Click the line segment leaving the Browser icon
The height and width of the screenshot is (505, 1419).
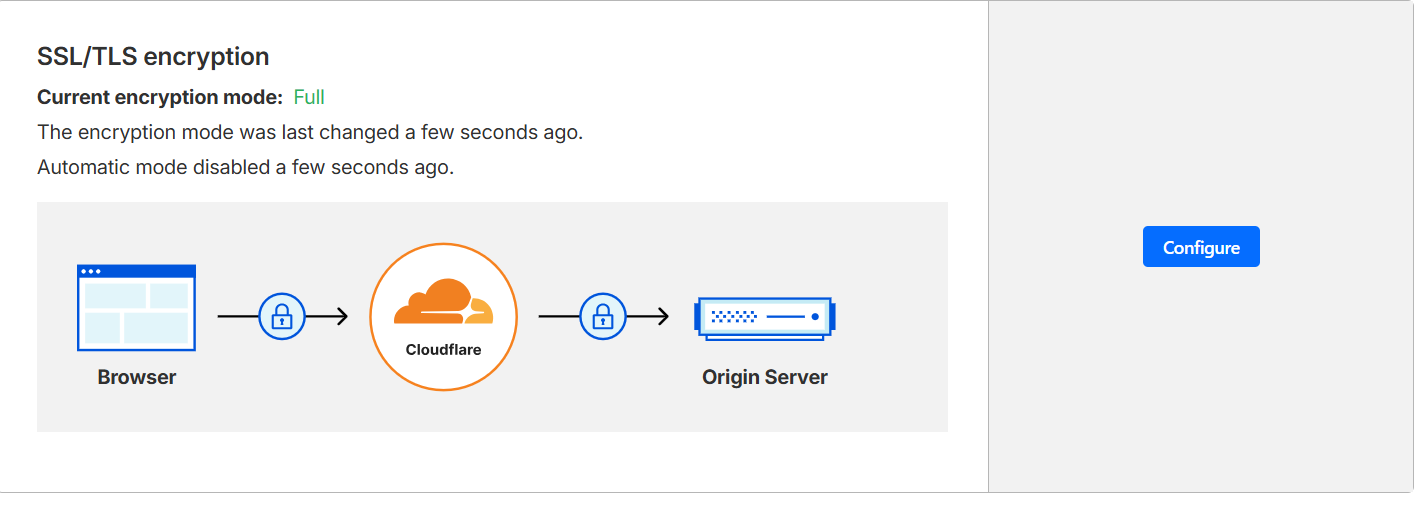pos(237,317)
